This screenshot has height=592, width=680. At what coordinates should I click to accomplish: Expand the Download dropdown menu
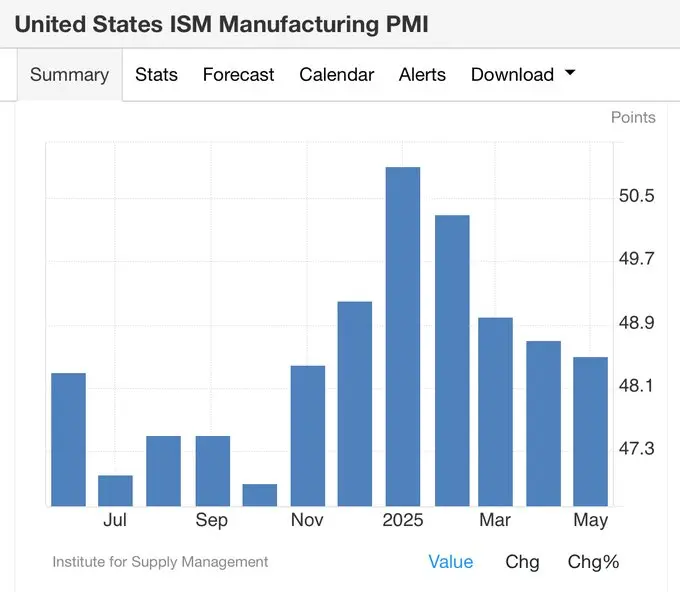(512, 75)
